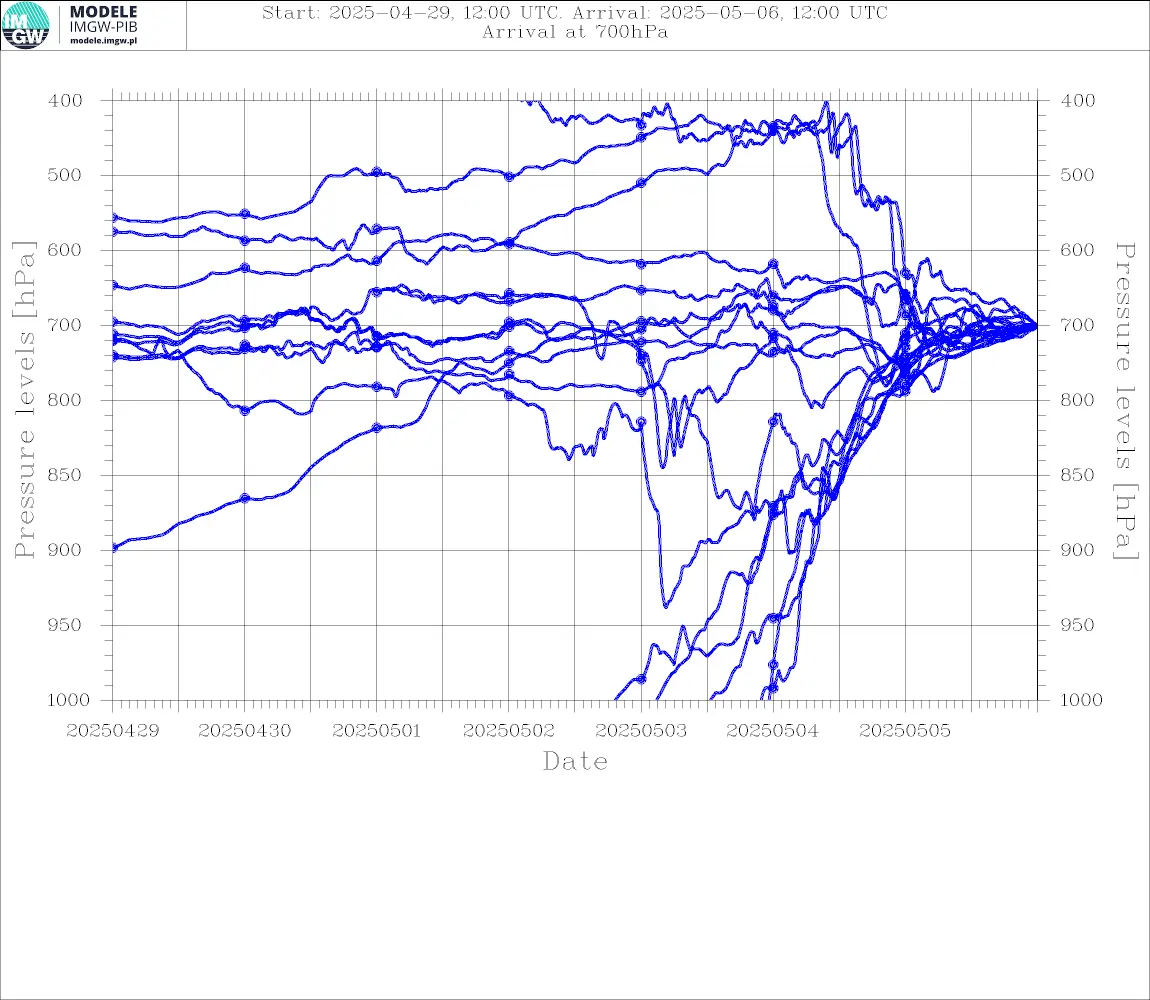Click the date label 20250501
The image size is (1150, 1000).
(377, 731)
